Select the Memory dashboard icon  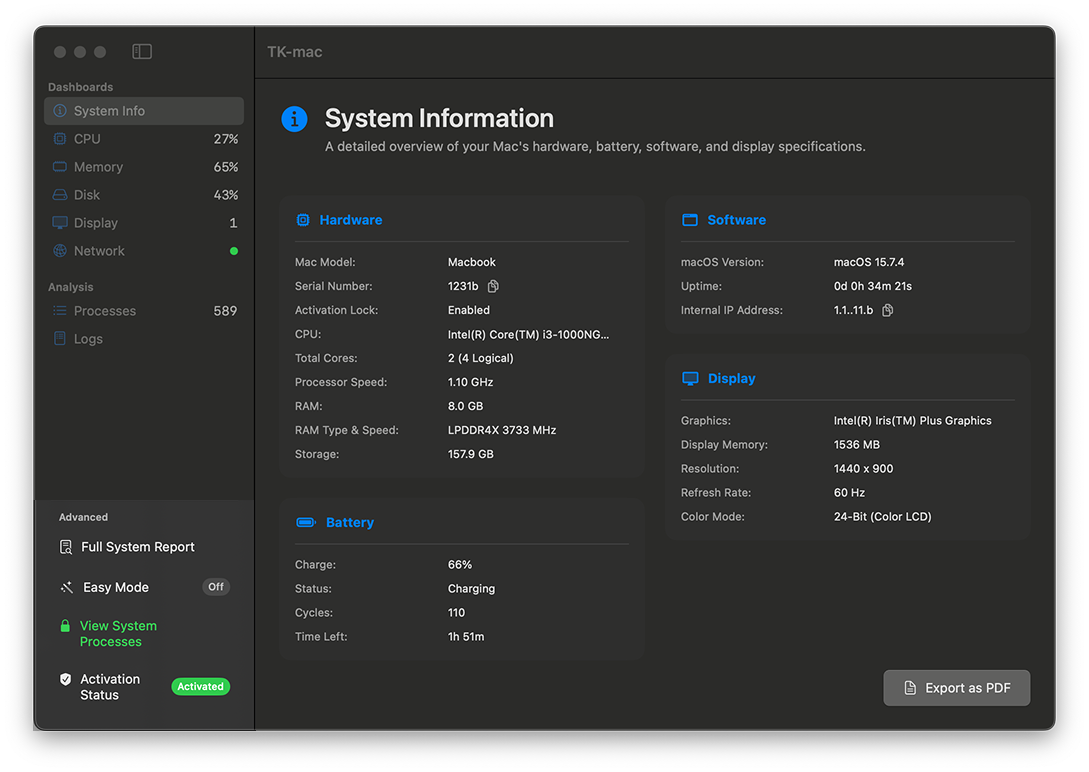click(x=60, y=166)
